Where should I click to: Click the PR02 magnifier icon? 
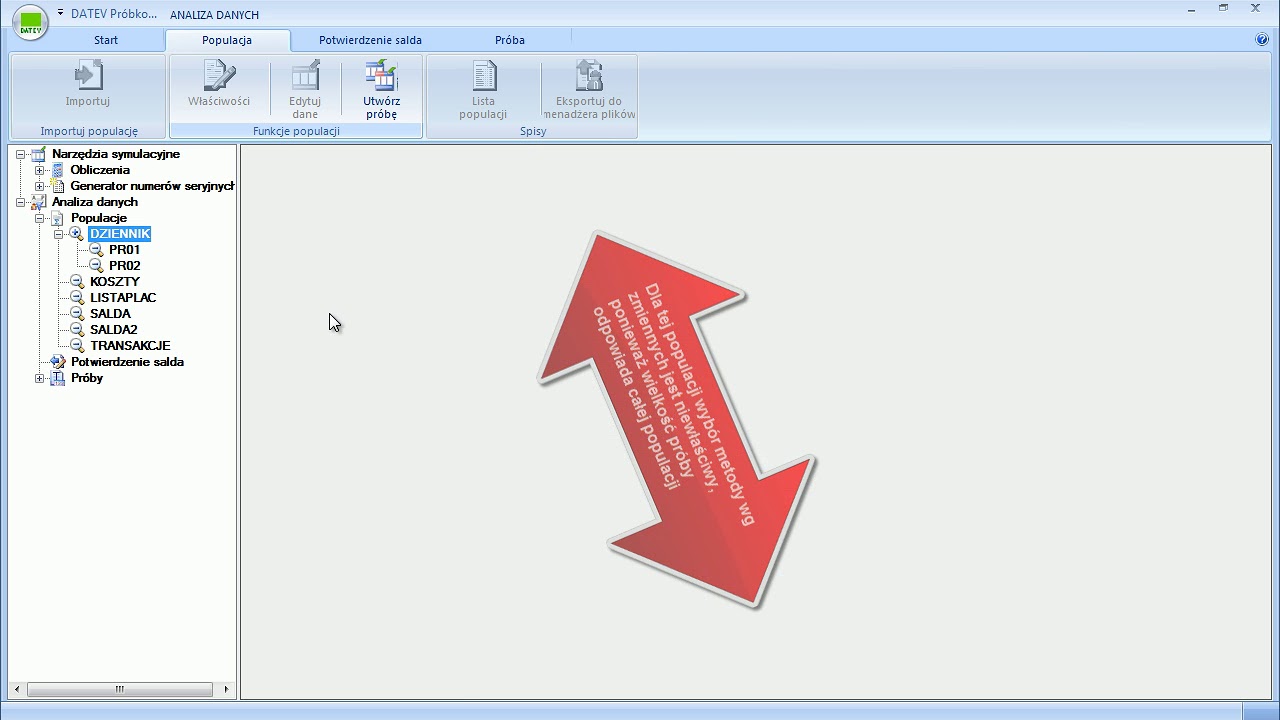(96, 266)
